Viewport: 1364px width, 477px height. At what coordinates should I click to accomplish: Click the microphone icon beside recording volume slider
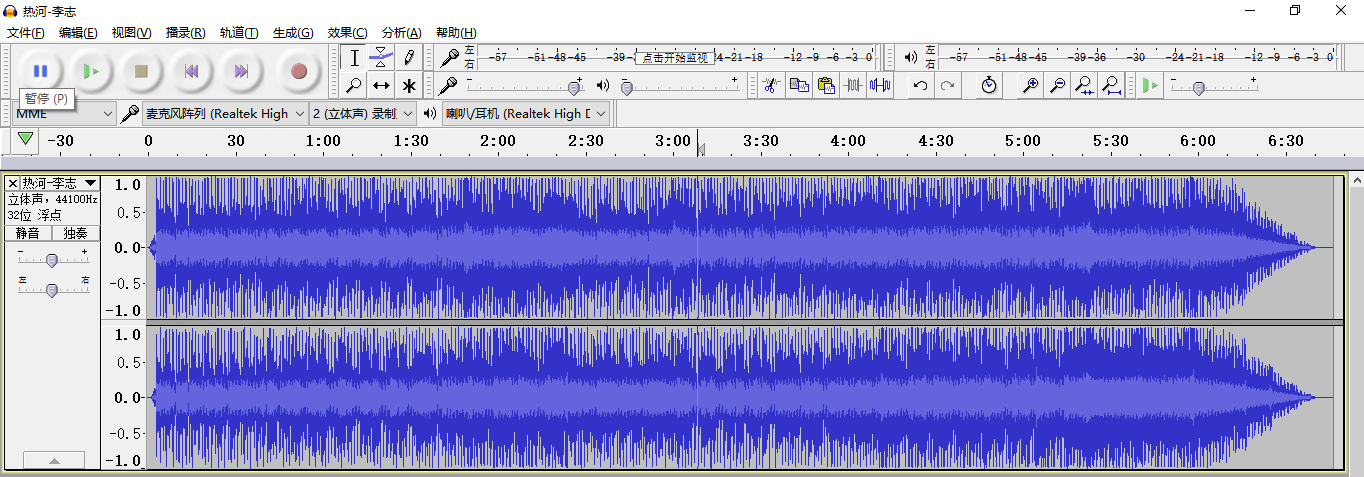(x=450, y=85)
